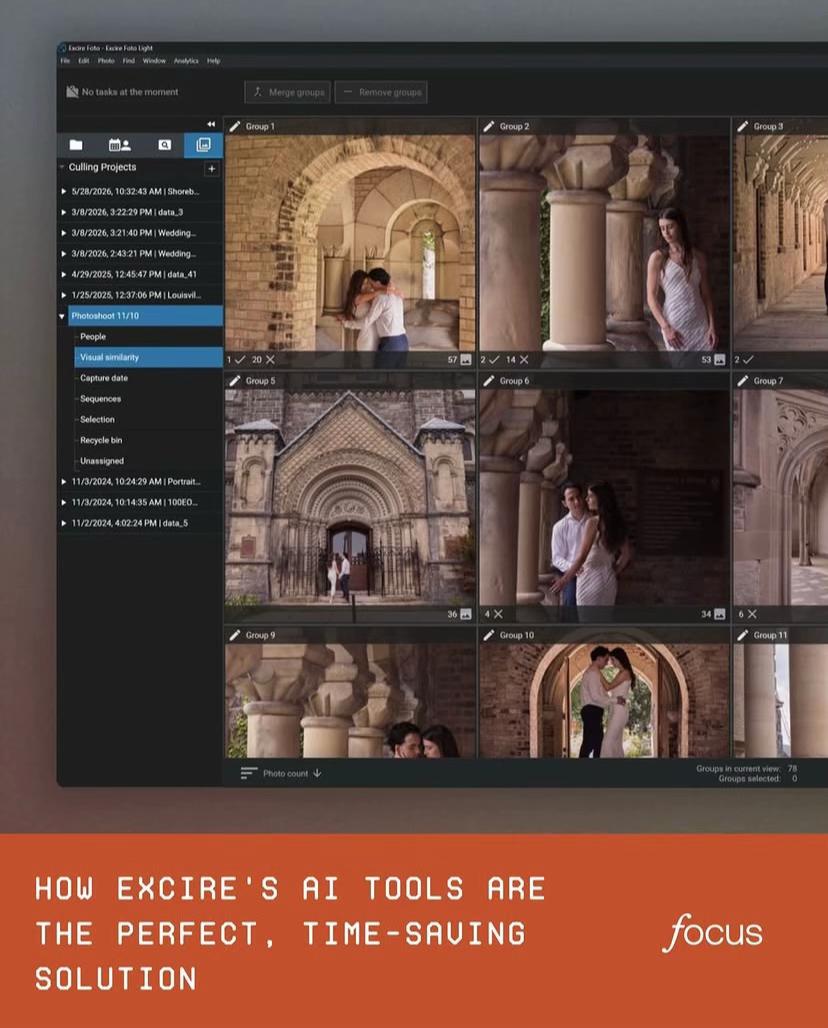Click the Photo count sort label
This screenshot has width=828, height=1028.
point(285,774)
